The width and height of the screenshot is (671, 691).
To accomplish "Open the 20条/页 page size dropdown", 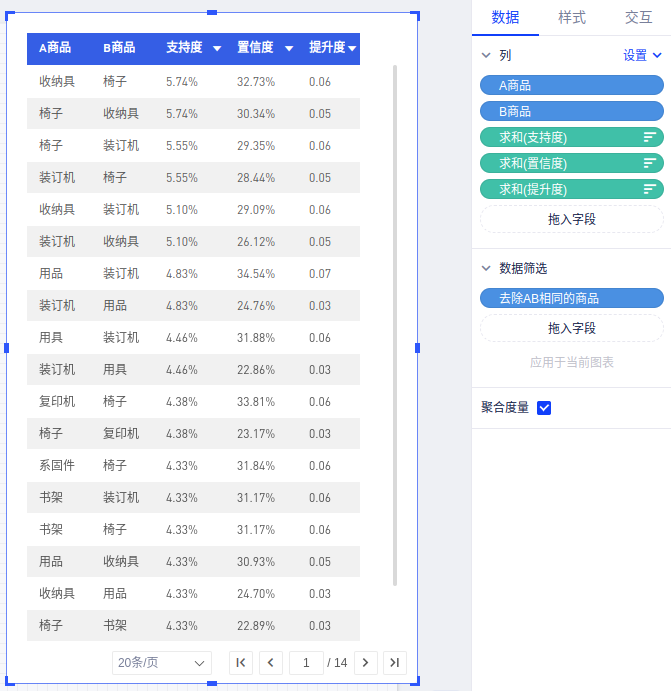I will [x=162, y=662].
